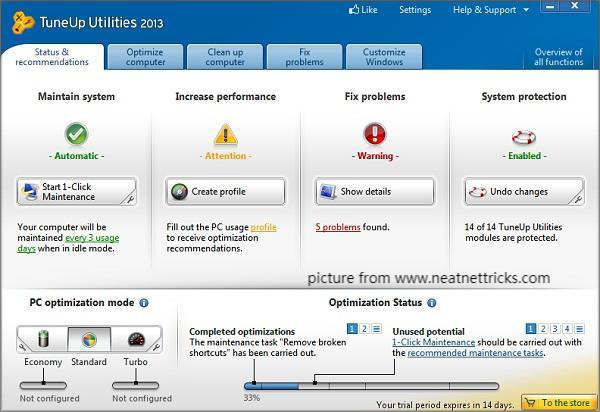Show page 1 of Unused potential
This screenshot has height=412, width=600.
[530, 329]
